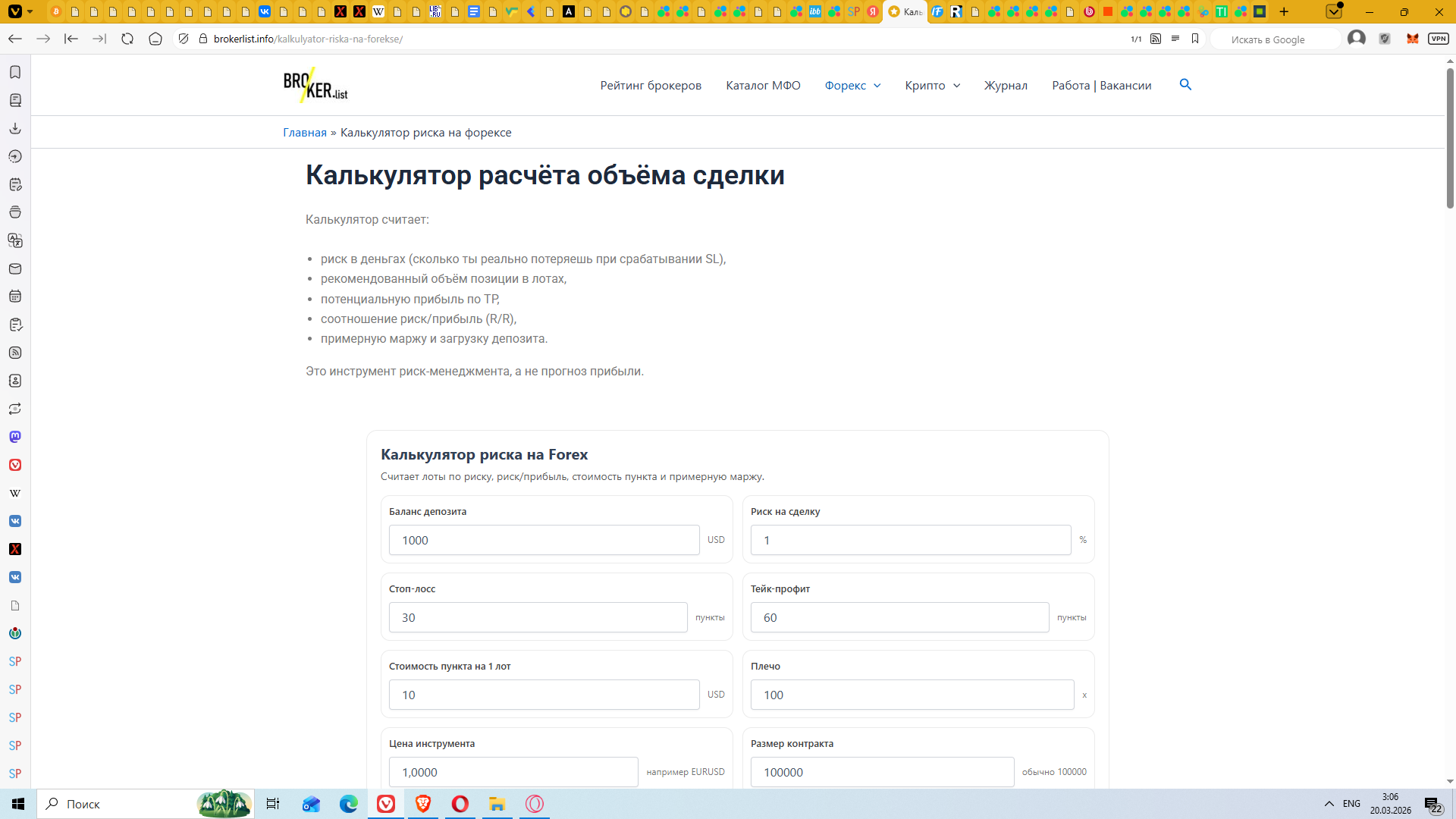Open Reader view icon in address bar
The image size is (1456, 819).
pos(1175,39)
